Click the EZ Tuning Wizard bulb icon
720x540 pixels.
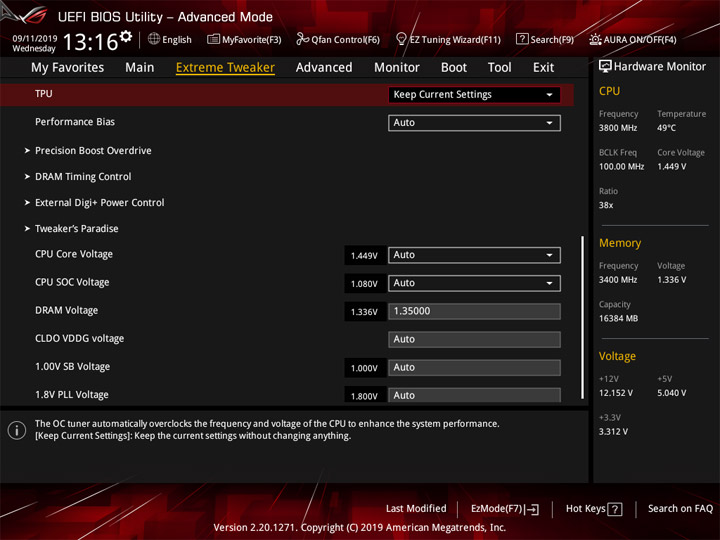(401, 39)
